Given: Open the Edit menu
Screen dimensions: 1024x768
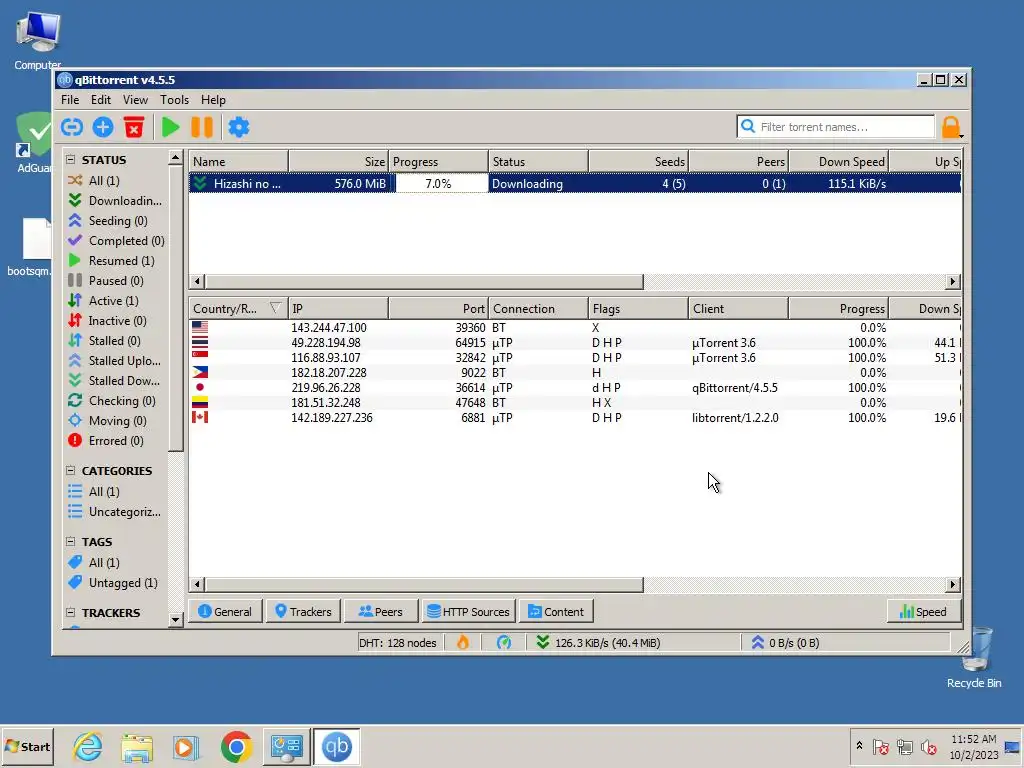Looking at the screenshot, I should [101, 100].
